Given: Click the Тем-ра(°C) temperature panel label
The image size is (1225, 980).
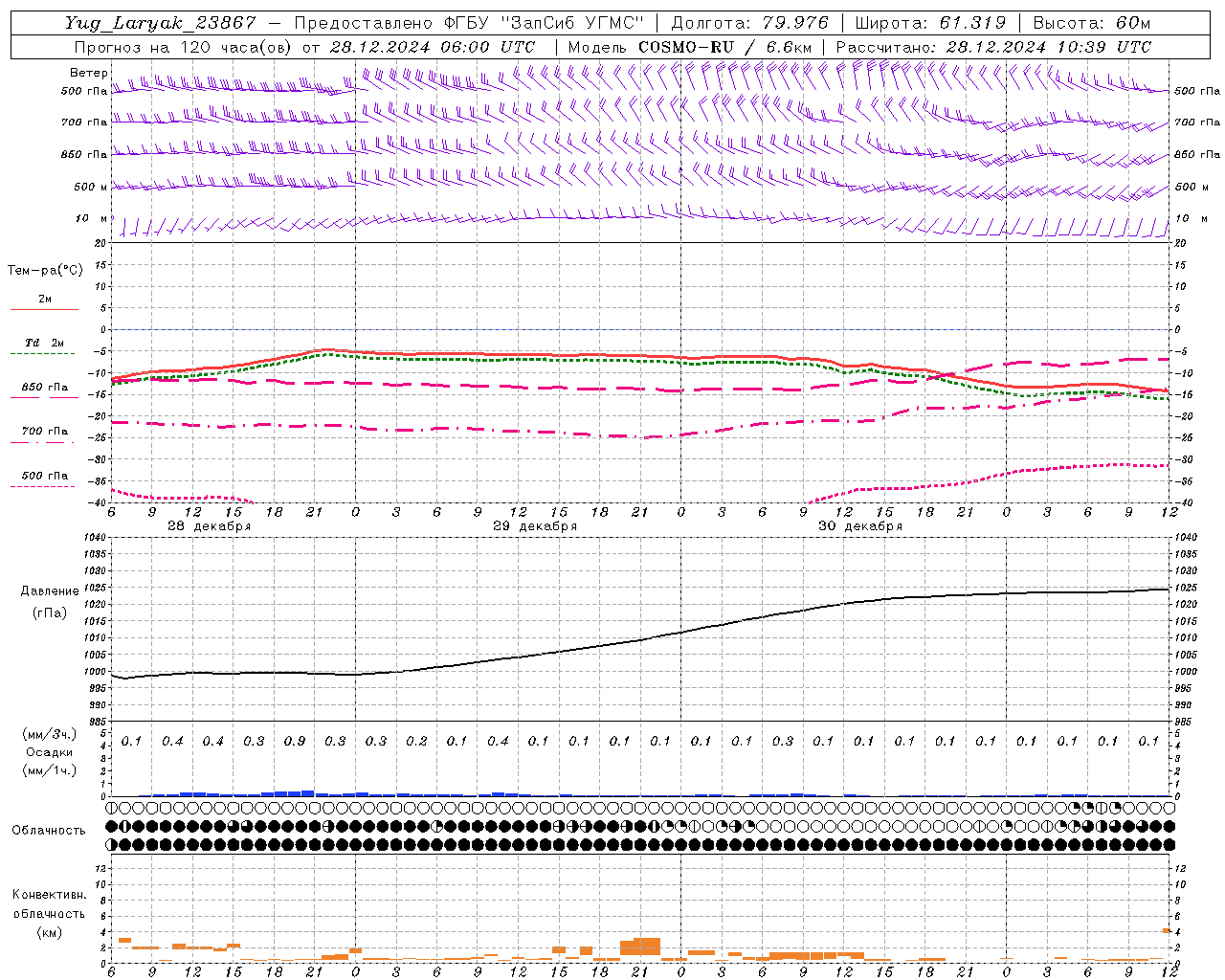Looking at the screenshot, I should [45, 271].
